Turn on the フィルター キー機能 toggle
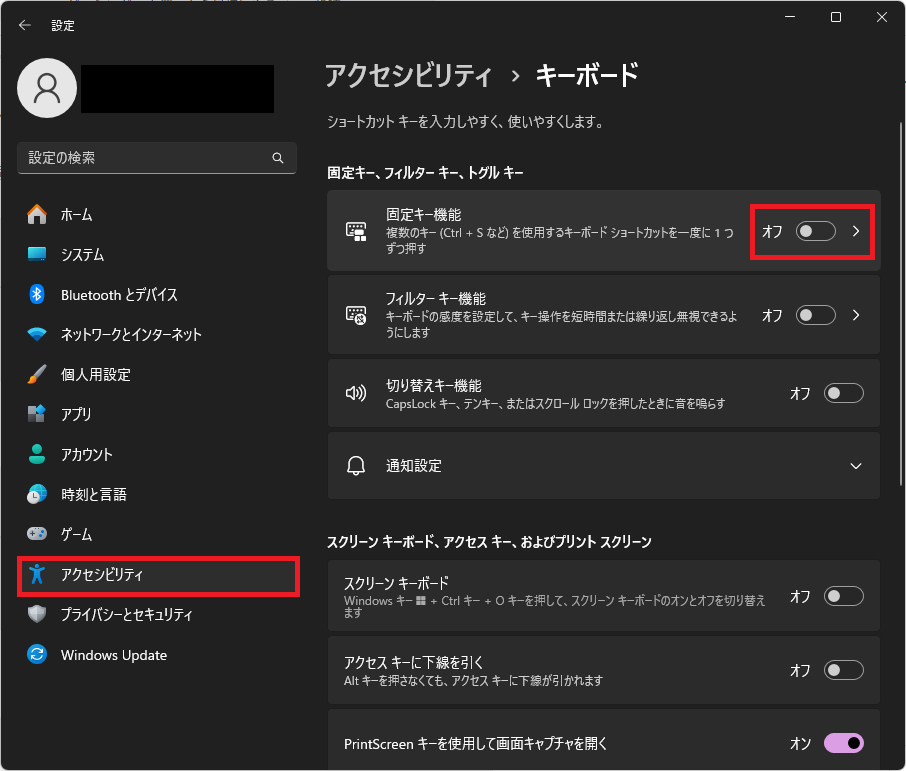Image resolution: width=906 pixels, height=771 pixels. coord(815,315)
